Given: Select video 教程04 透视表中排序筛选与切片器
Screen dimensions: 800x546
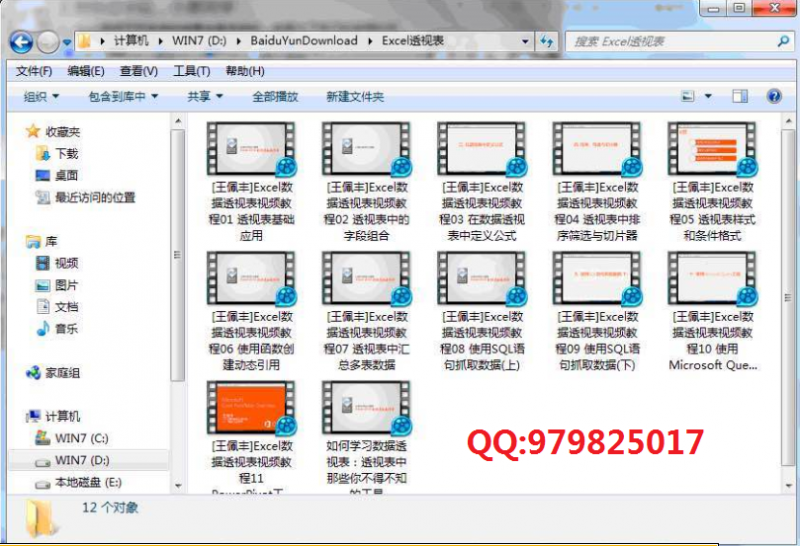Looking at the screenshot, I should coord(597,182).
